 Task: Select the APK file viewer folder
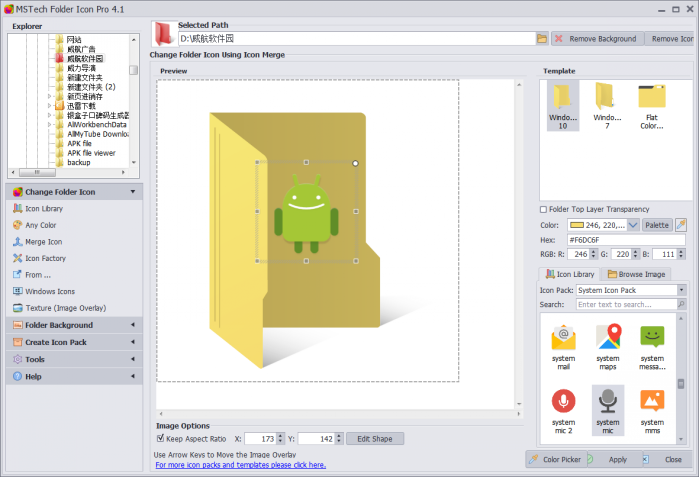(91, 153)
